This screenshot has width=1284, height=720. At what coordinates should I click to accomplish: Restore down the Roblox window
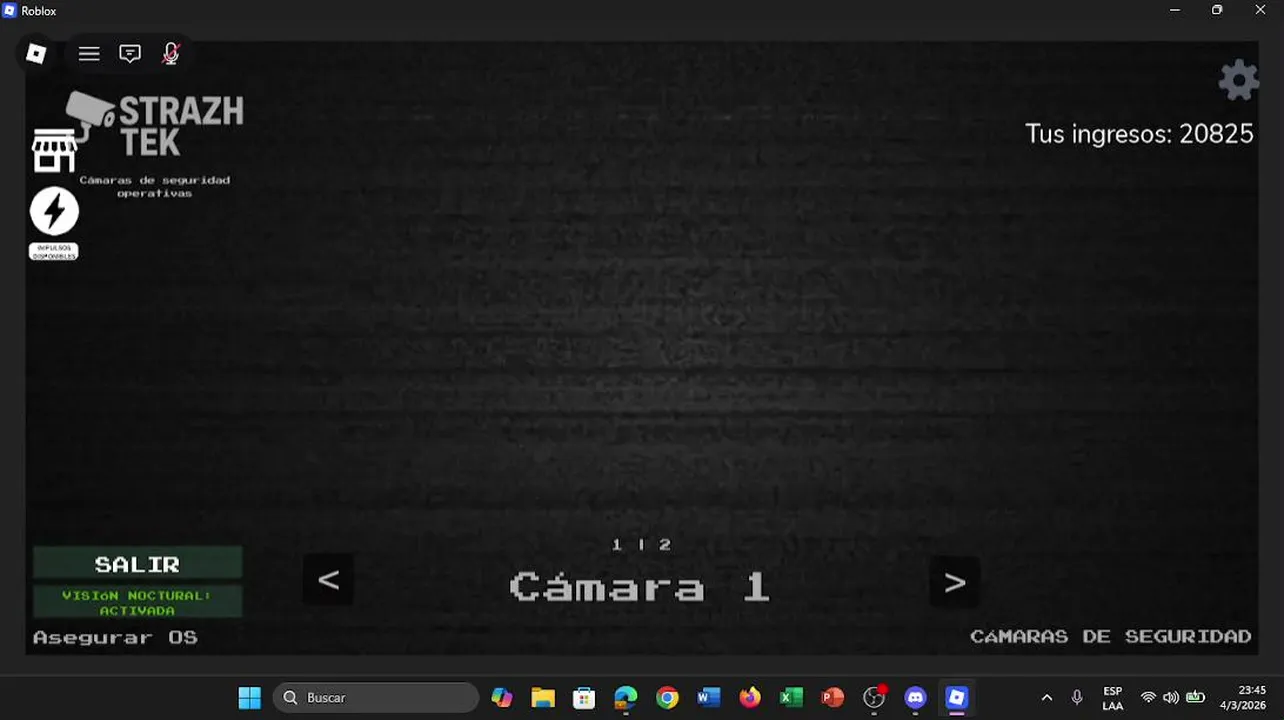pyautogui.click(x=1217, y=10)
